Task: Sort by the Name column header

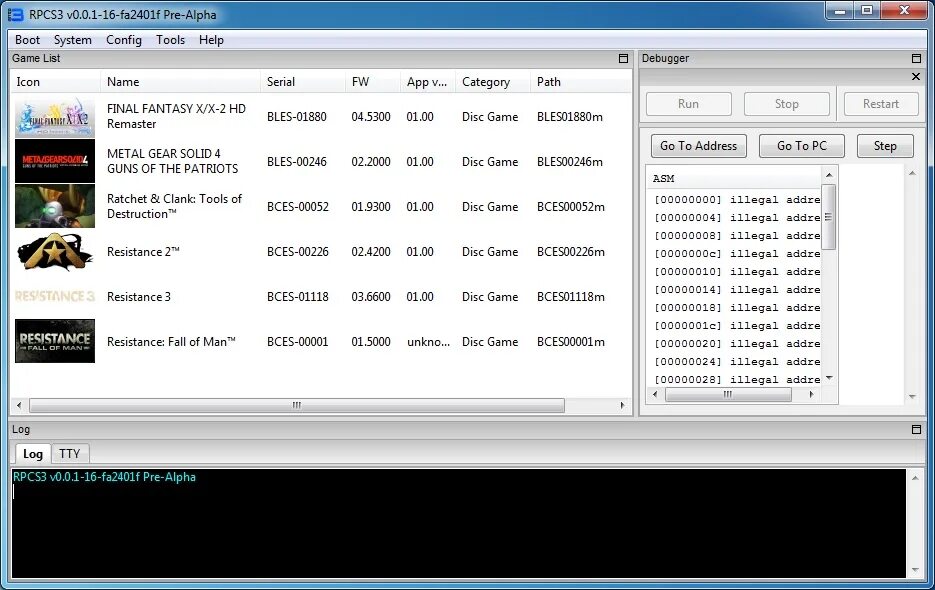Action: click(x=181, y=82)
